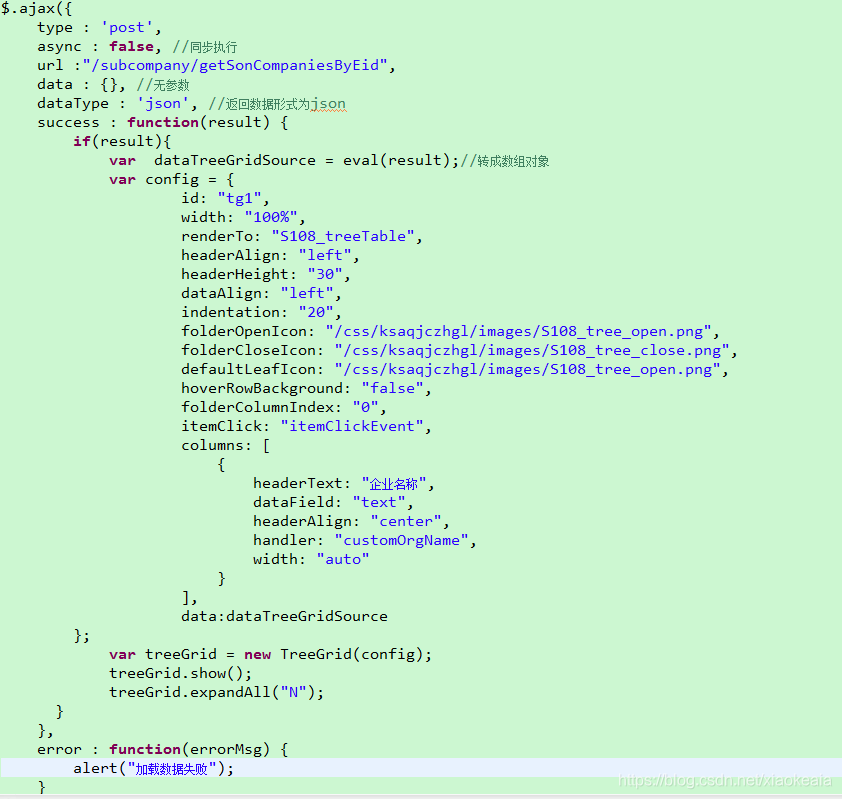The image size is (842, 799).
Task: Click the headerAlign "center" value
Action: pos(405,521)
